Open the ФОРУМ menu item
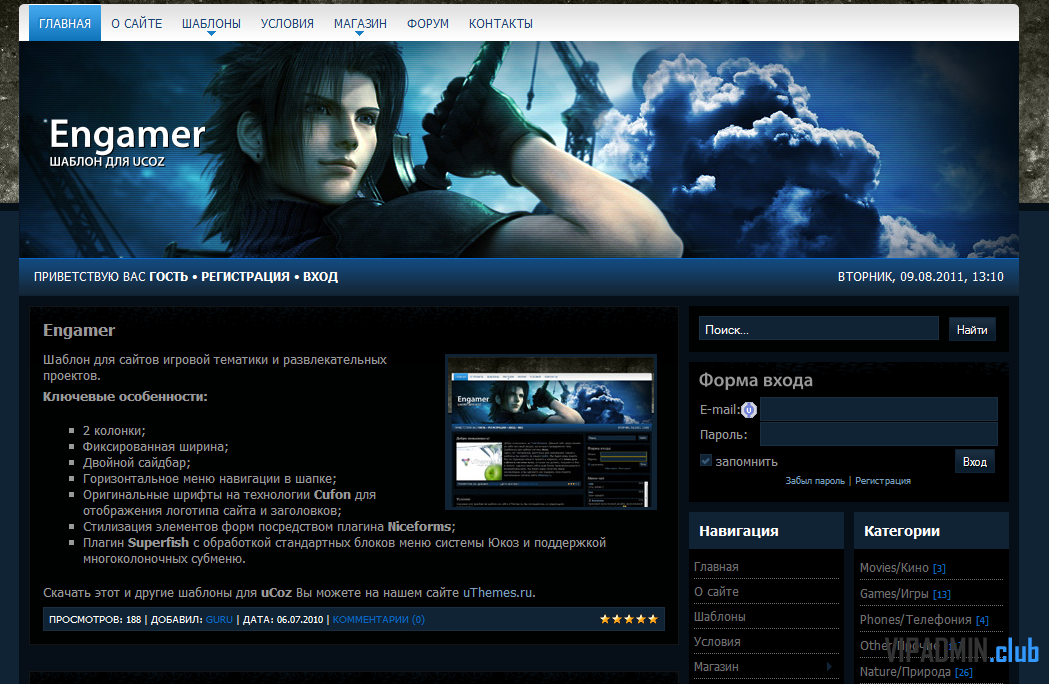This screenshot has height=684, width=1049. pos(427,23)
